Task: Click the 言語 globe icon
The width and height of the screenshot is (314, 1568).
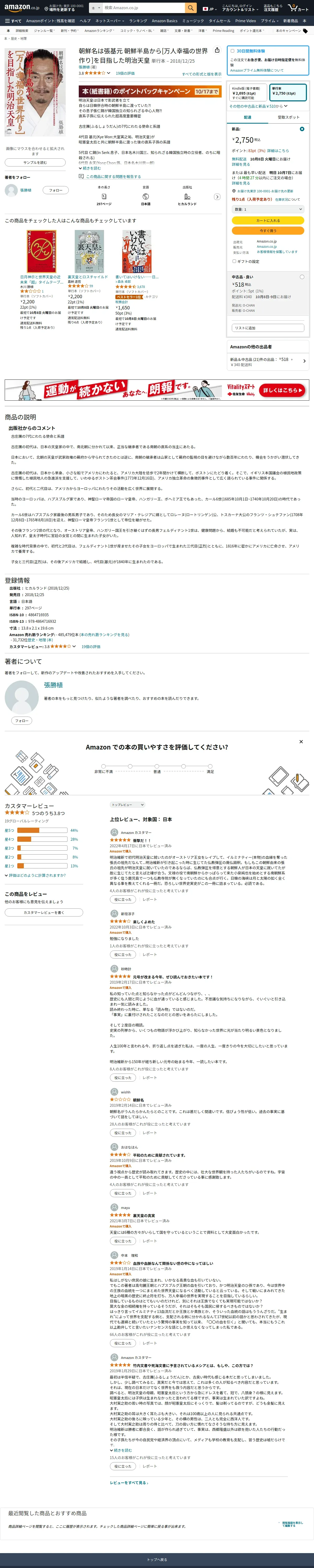Action: tap(146, 197)
